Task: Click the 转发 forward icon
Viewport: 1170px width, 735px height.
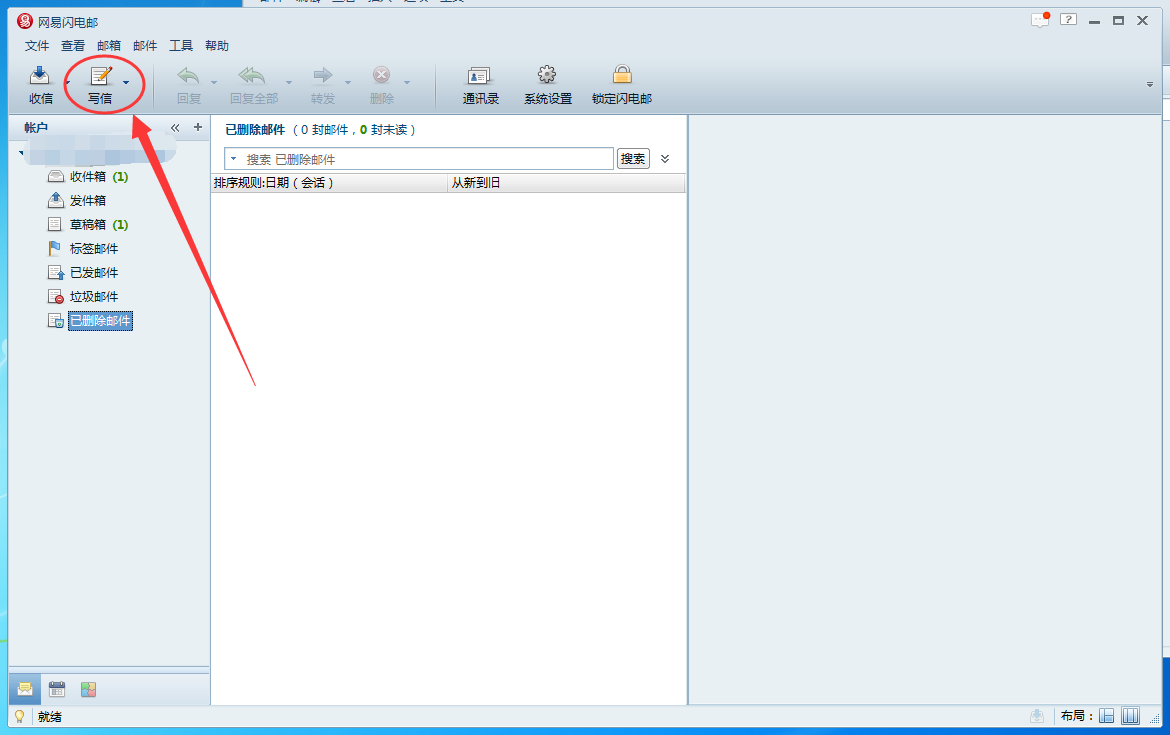Action: coord(322,75)
